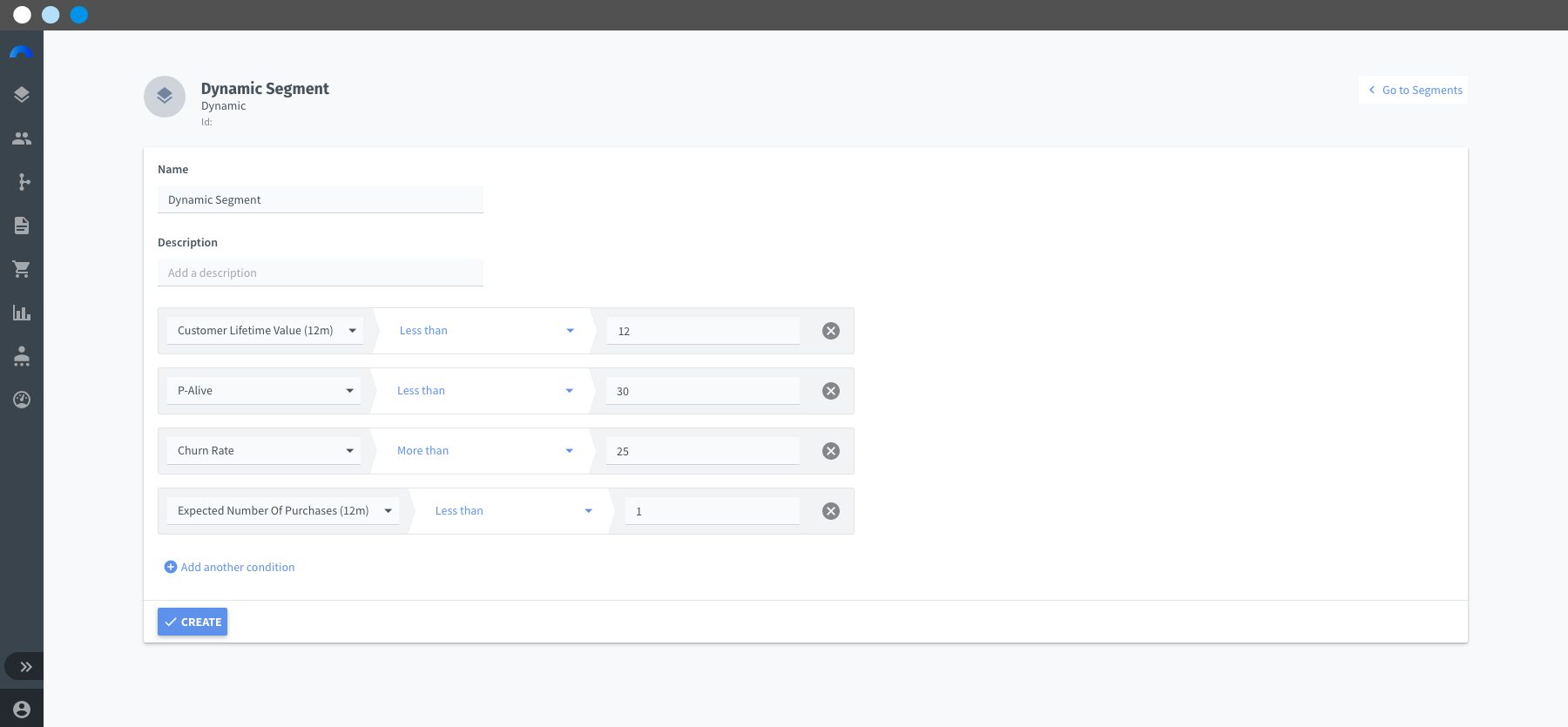Click the white window control dot

[x=23, y=15]
